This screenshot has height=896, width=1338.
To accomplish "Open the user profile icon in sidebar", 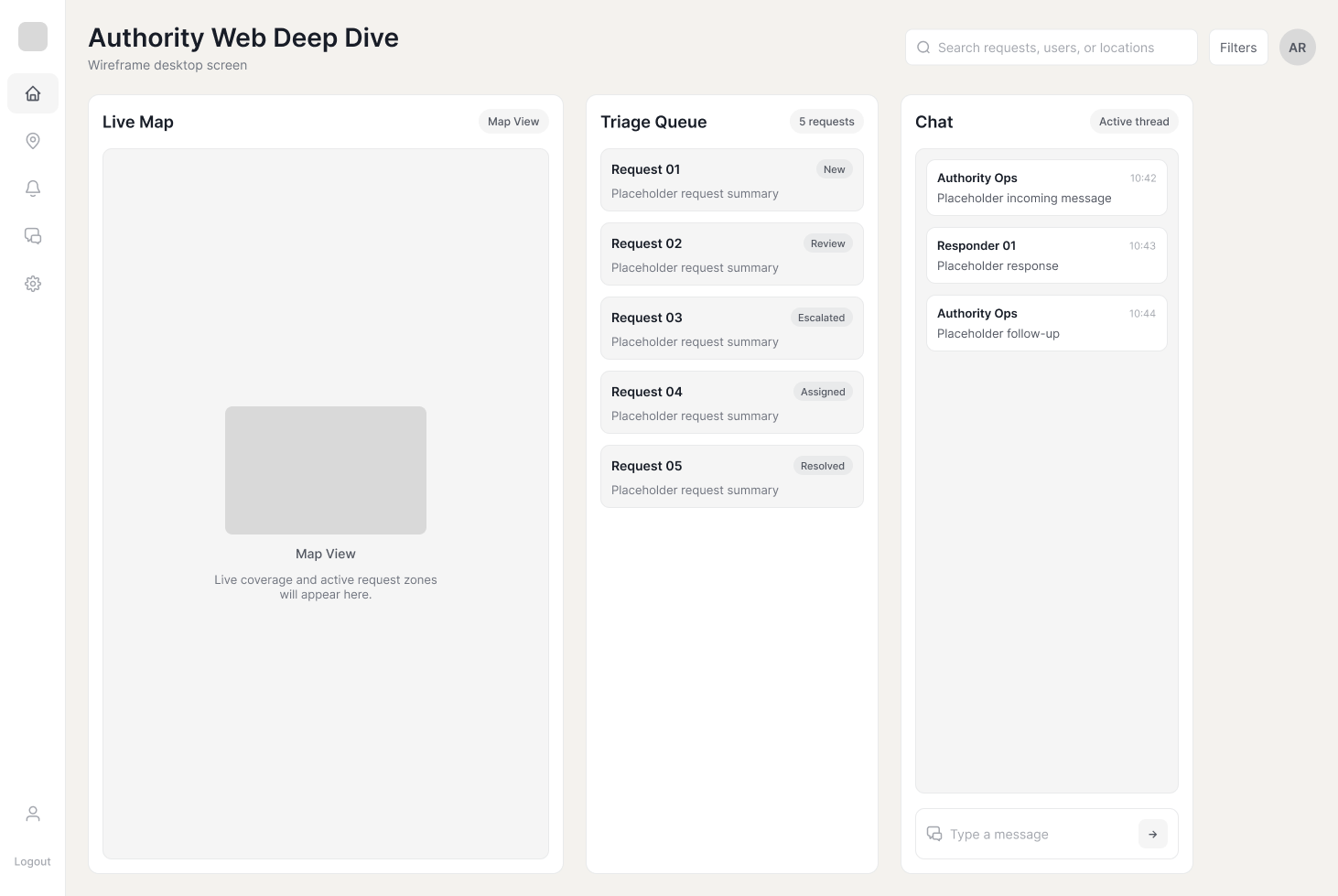I will click(33, 814).
